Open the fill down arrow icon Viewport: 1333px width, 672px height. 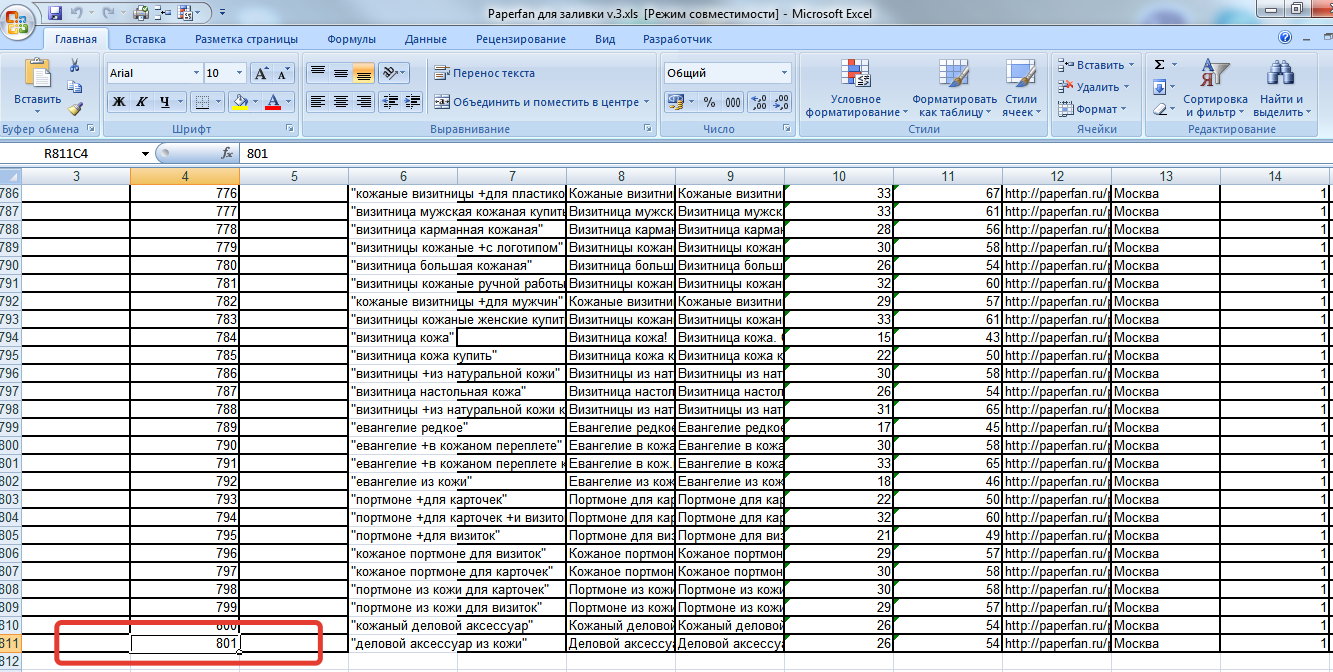tap(1159, 87)
